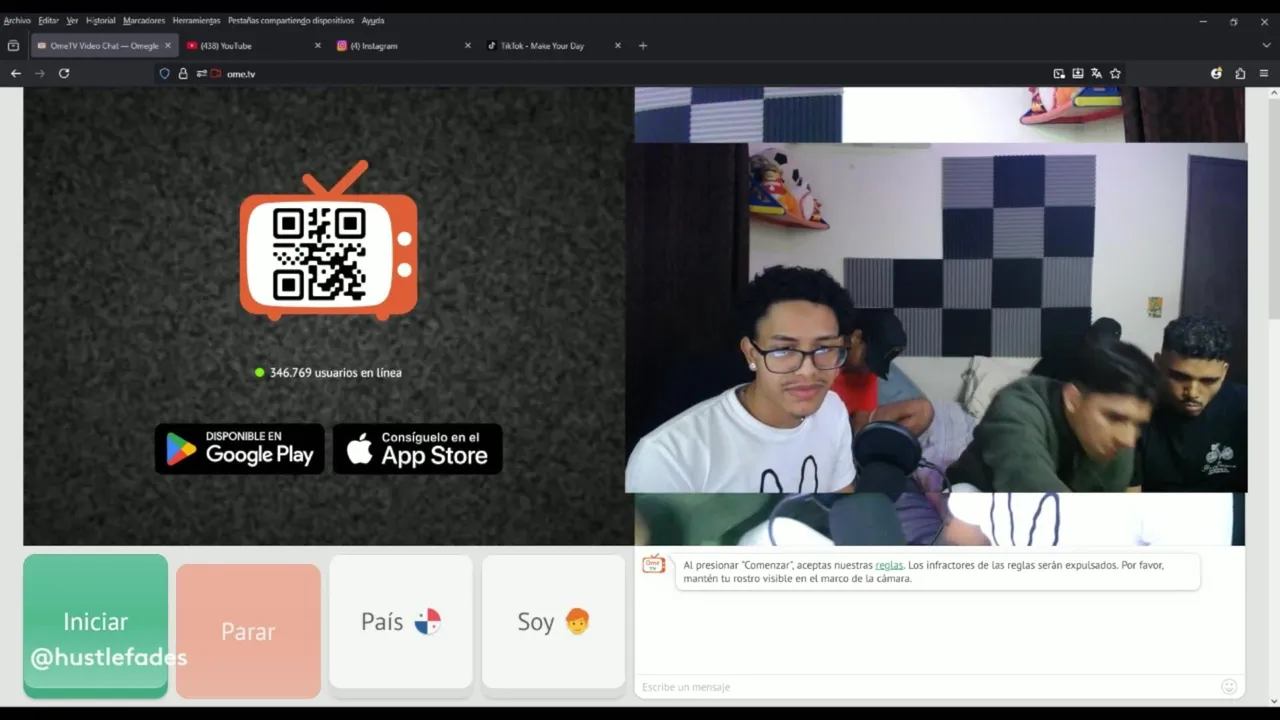Click the site permissions icon in address bar

[201, 73]
